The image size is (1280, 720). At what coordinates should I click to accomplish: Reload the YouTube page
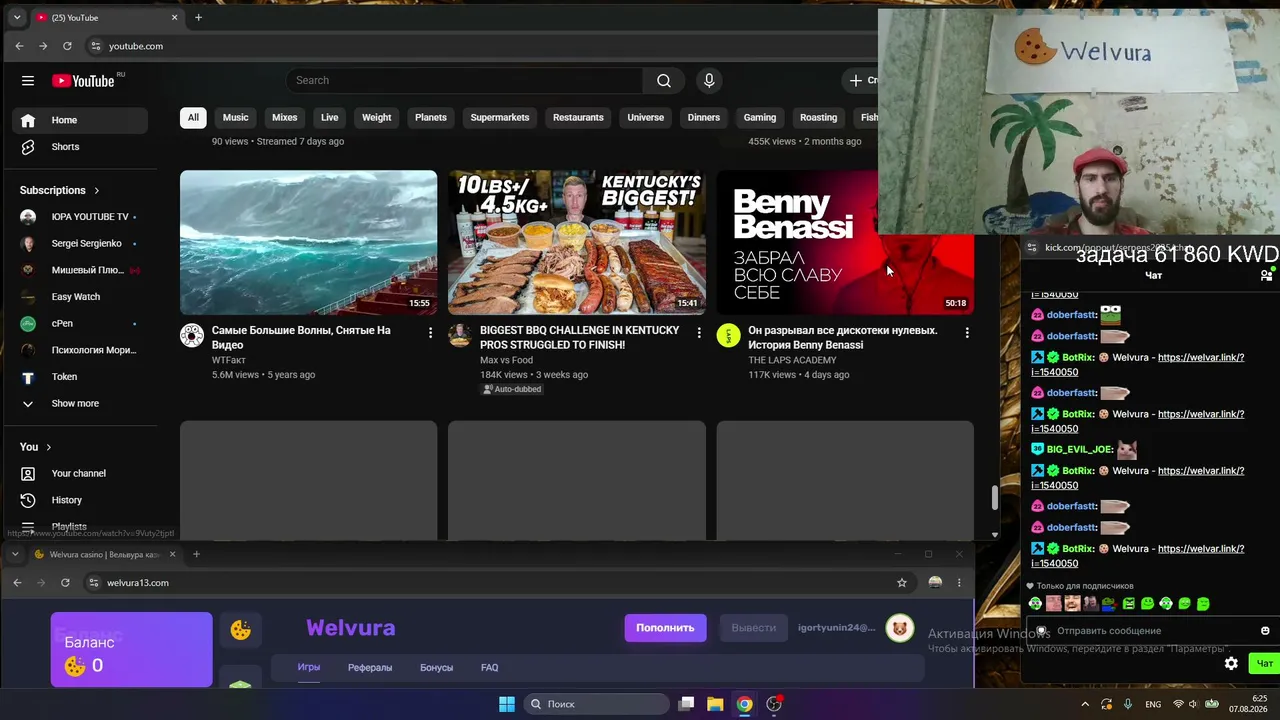pos(67,46)
